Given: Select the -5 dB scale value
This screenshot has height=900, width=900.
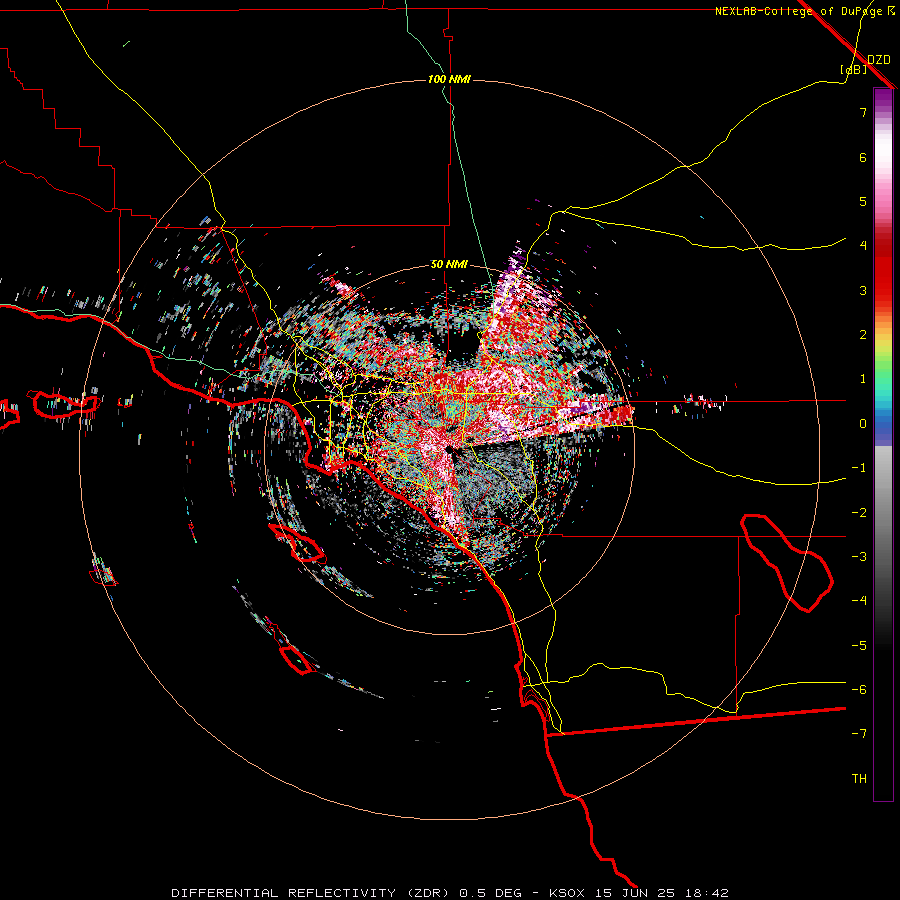Looking at the screenshot, I should coord(859,646).
